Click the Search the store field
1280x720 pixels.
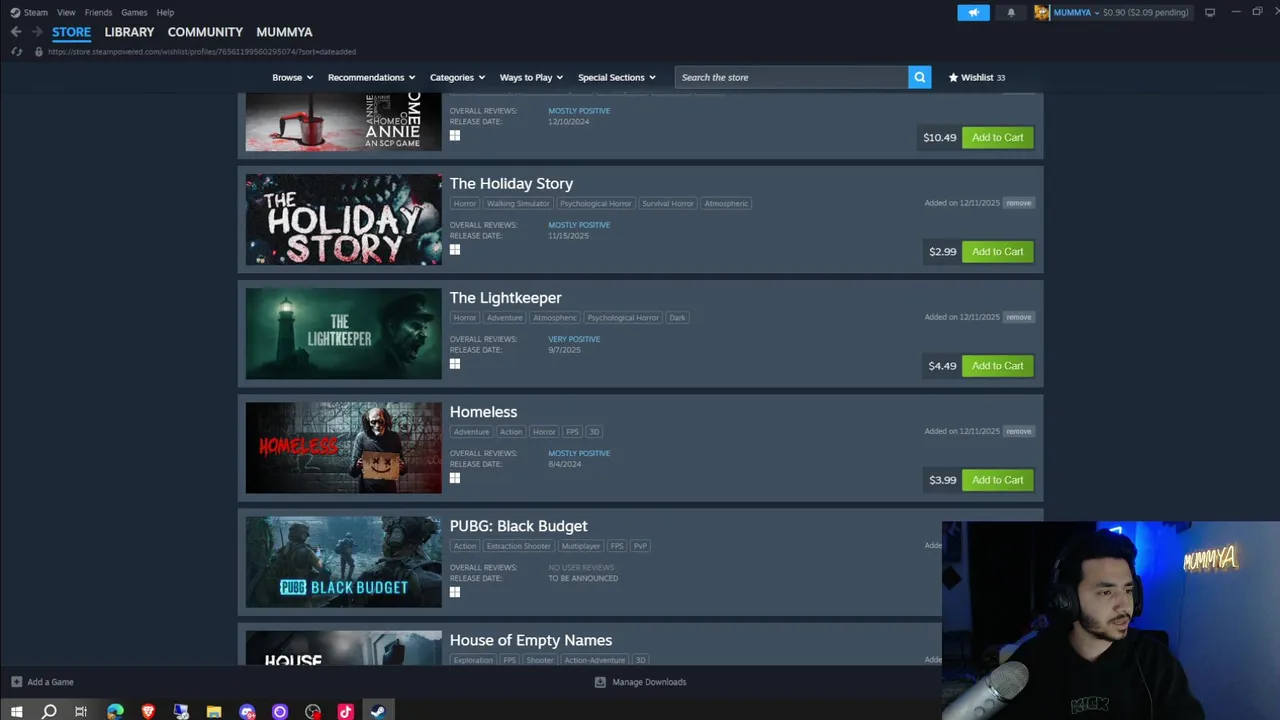point(791,77)
